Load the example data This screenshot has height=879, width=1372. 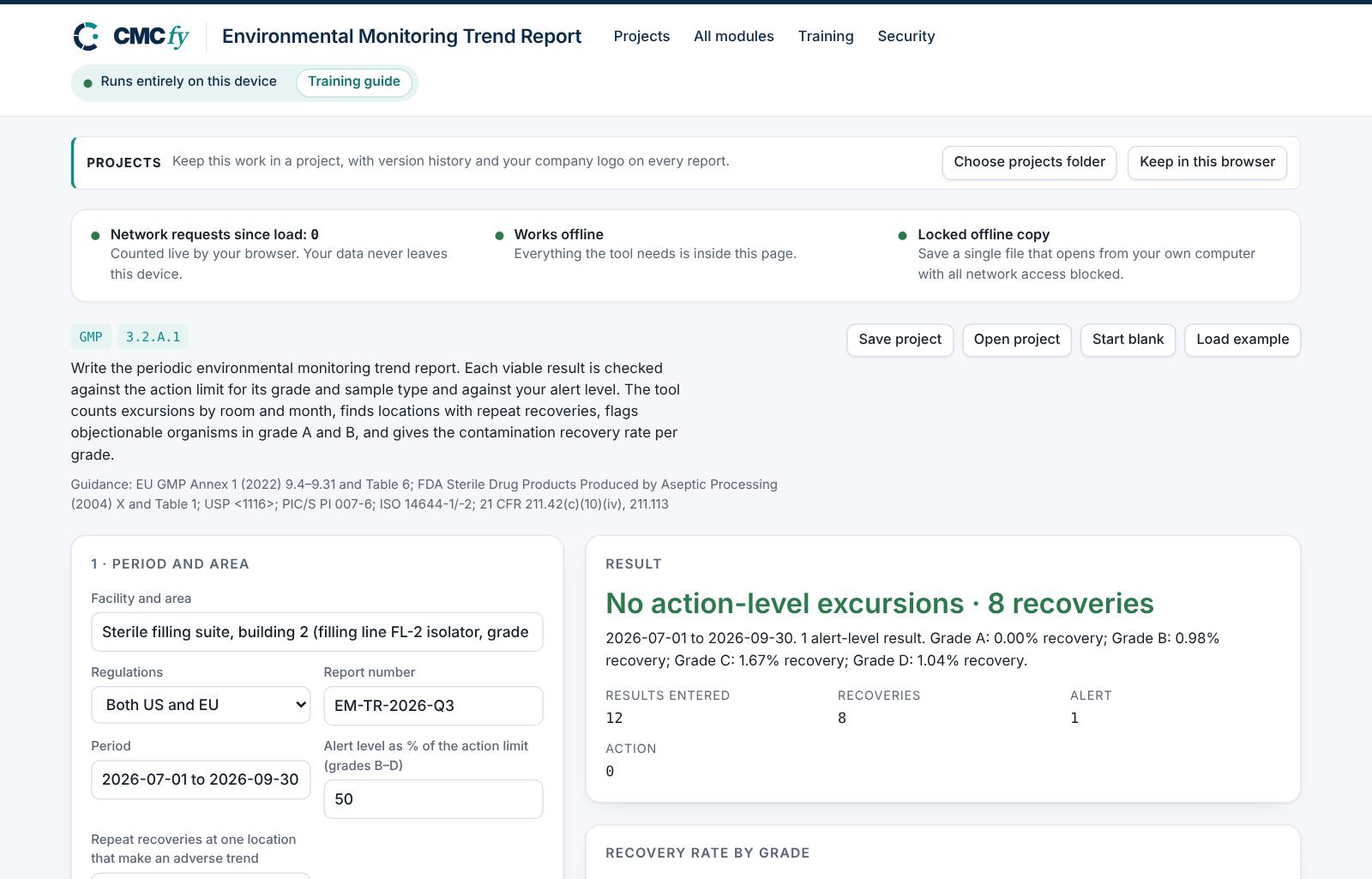[x=1243, y=340]
